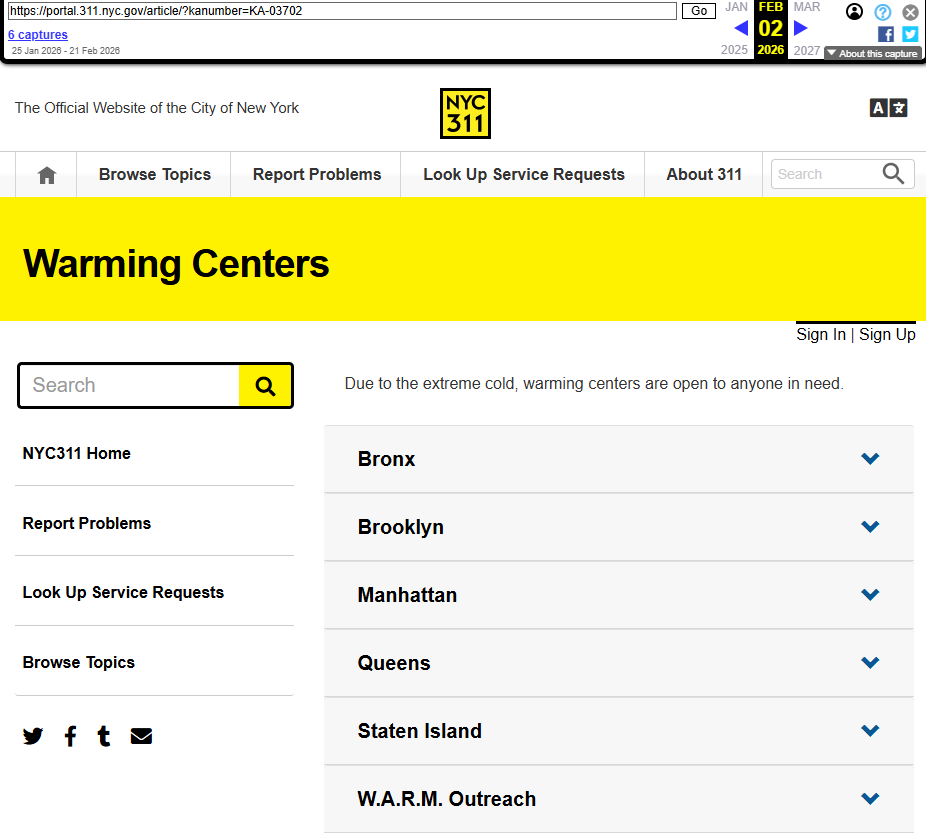Click the Sign In link
Viewport: 926px width, 840px height.
pyautogui.click(x=820, y=335)
